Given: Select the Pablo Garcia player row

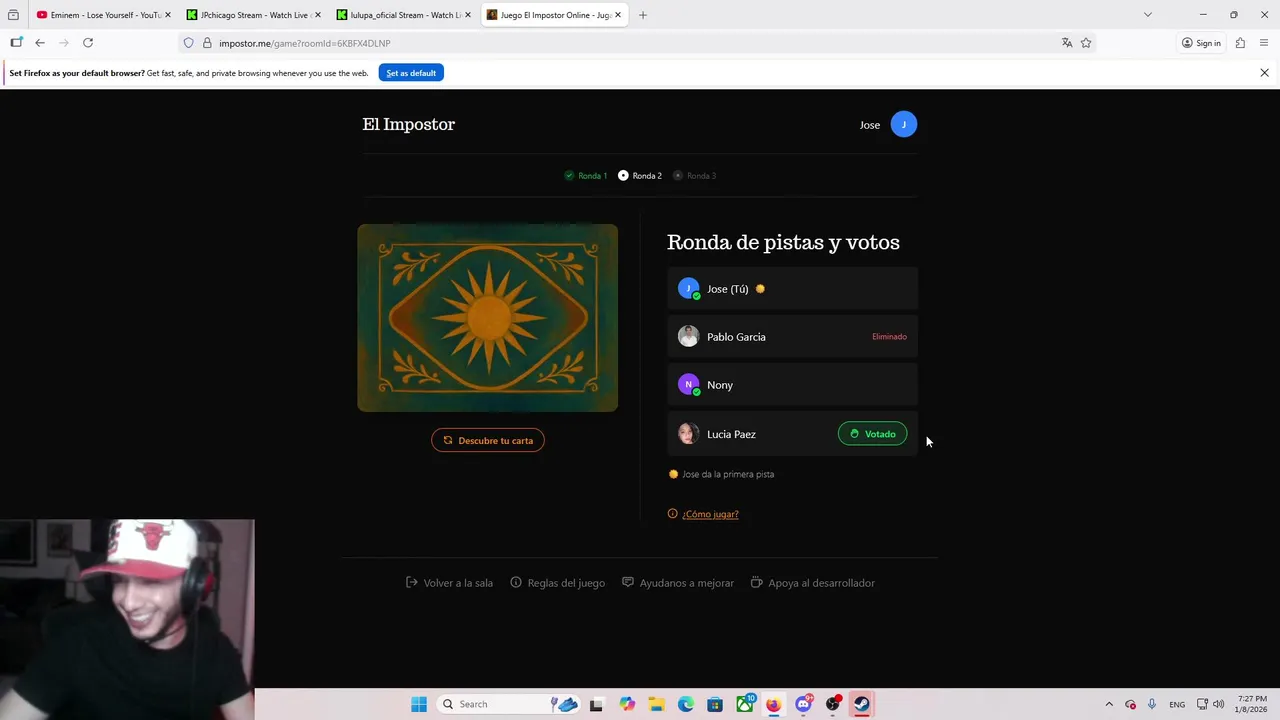Looking at the screenshot, I should point(792,337).
